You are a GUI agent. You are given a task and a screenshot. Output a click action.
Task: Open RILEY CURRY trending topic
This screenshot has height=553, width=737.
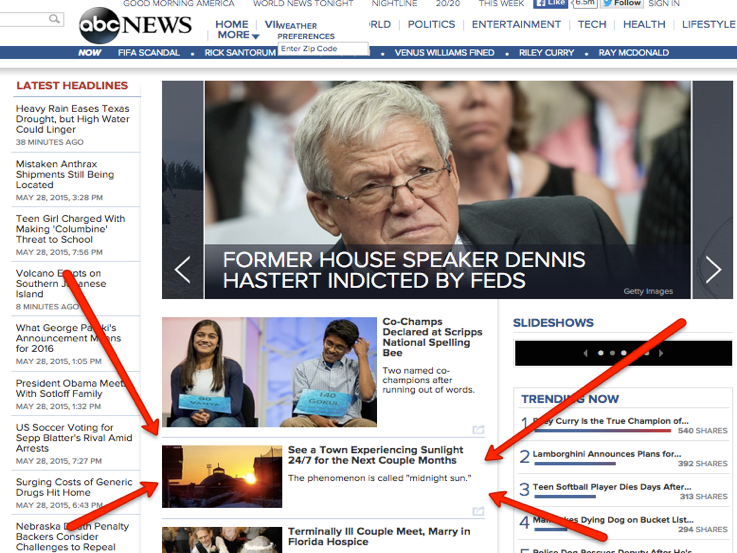coord(546,53)
